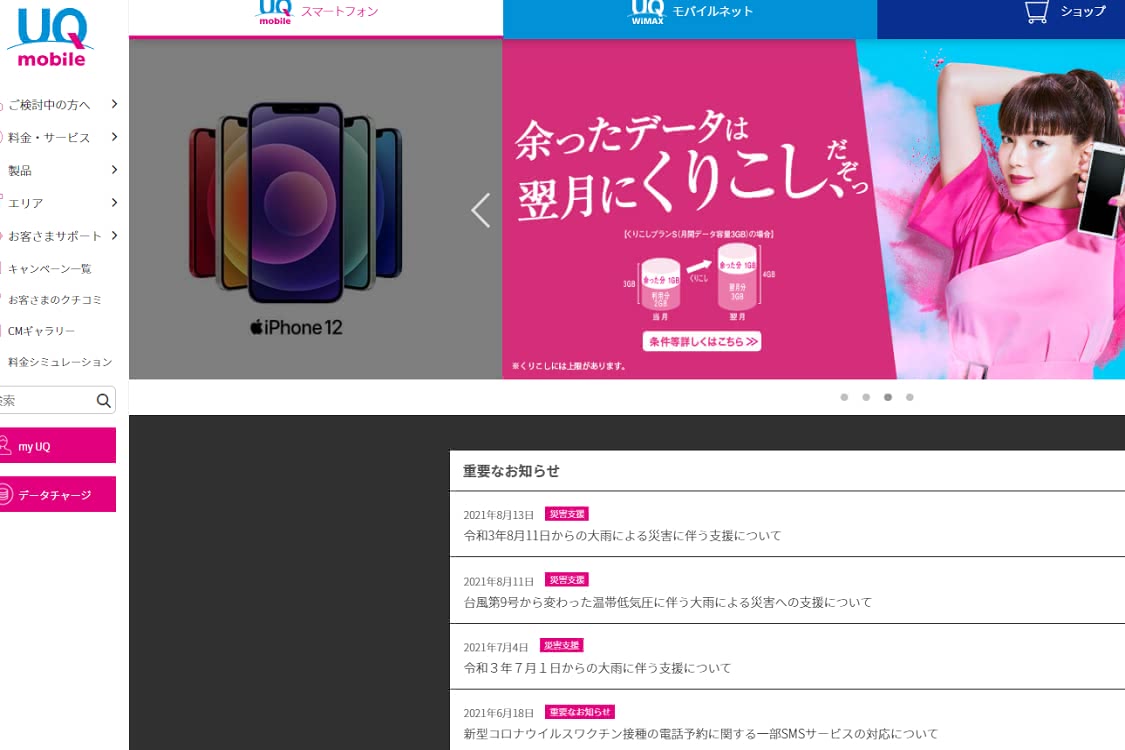Click the UQ mobile icon in スマートフォン tab
1125x750 pixels.
click(x=276, y=12)
